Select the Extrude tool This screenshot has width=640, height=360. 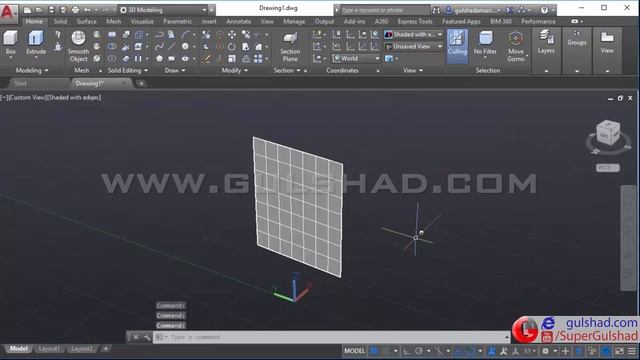tap(36, 44)
